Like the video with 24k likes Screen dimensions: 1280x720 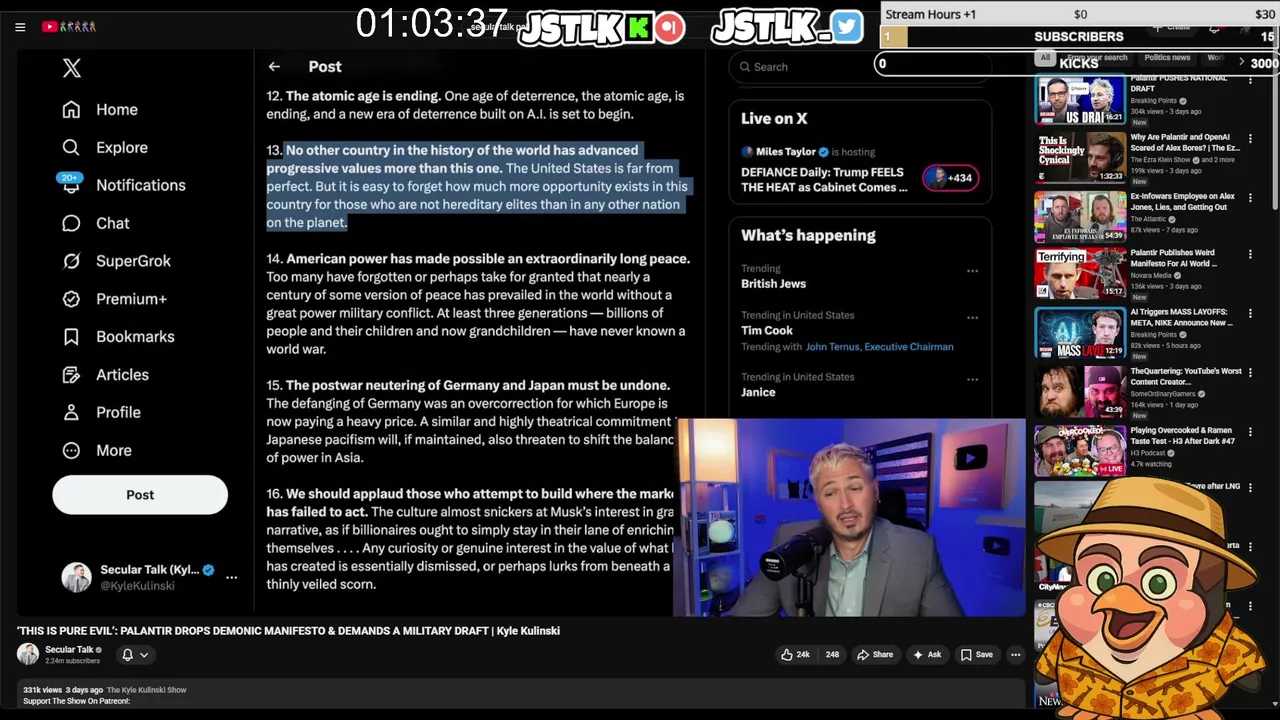click(795, 655)
